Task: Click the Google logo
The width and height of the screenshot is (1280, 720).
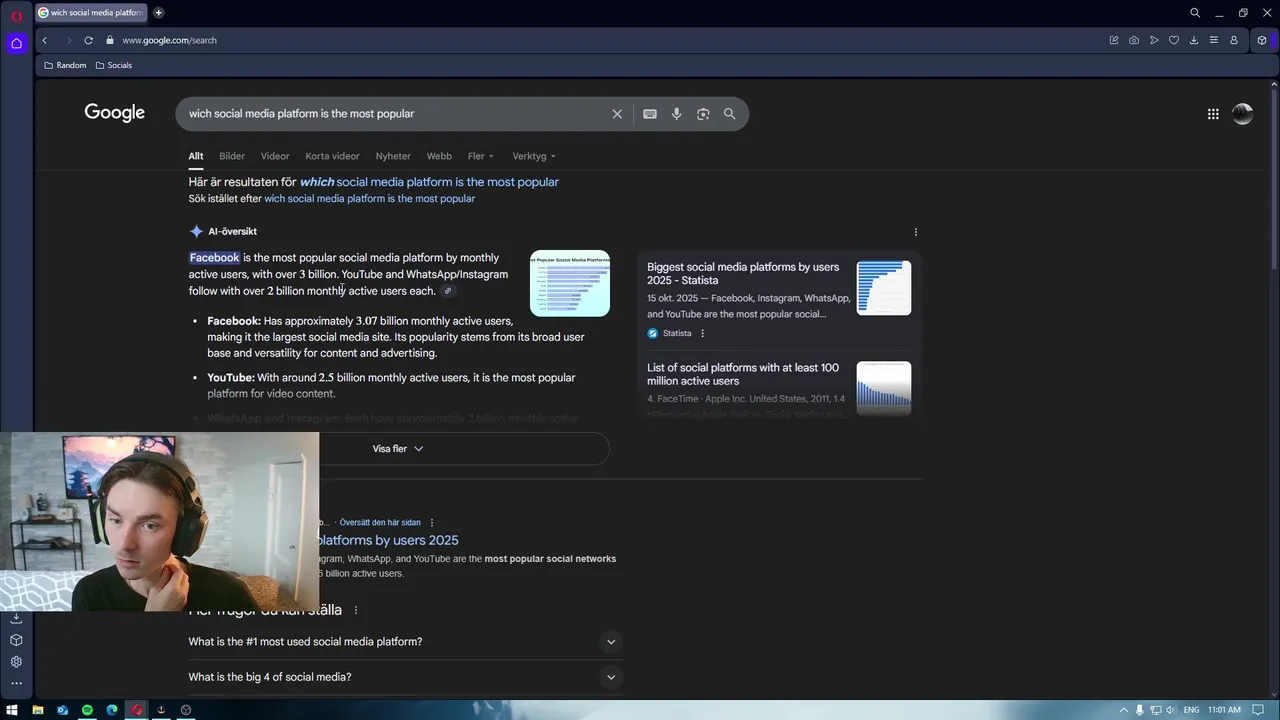Action: coord(115,113)
